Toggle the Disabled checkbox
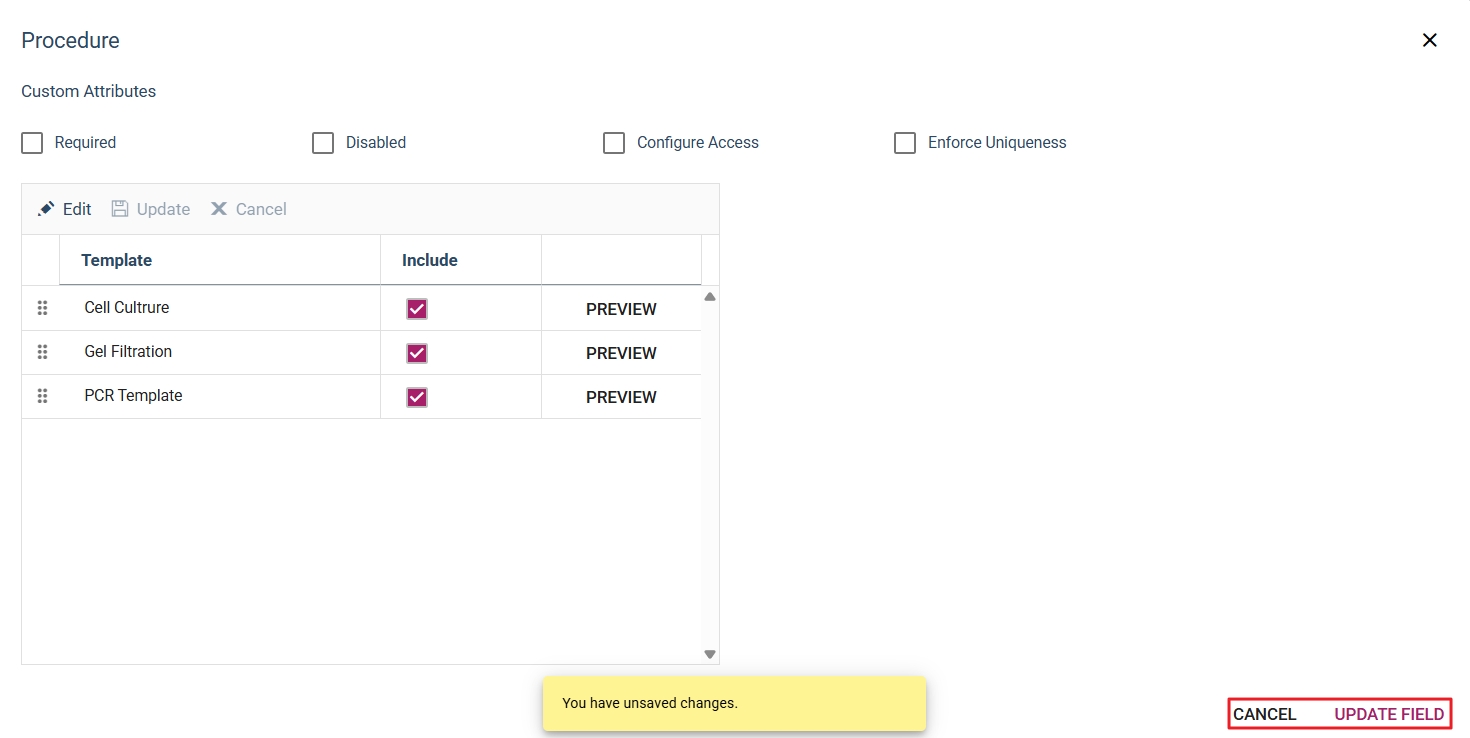The height and width of the screenshot is (738, 1470). (323, 143)
